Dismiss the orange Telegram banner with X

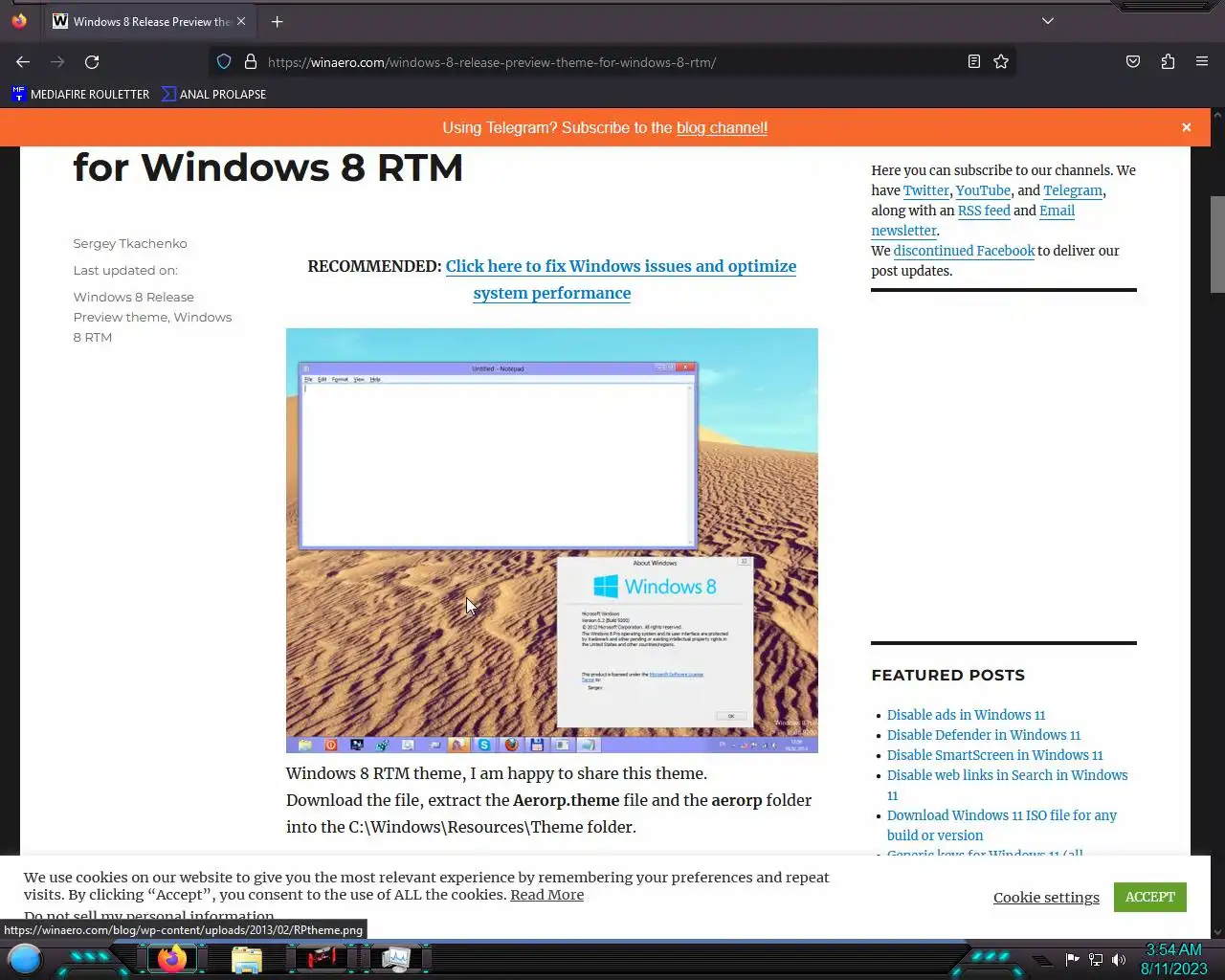(1187, 127)
